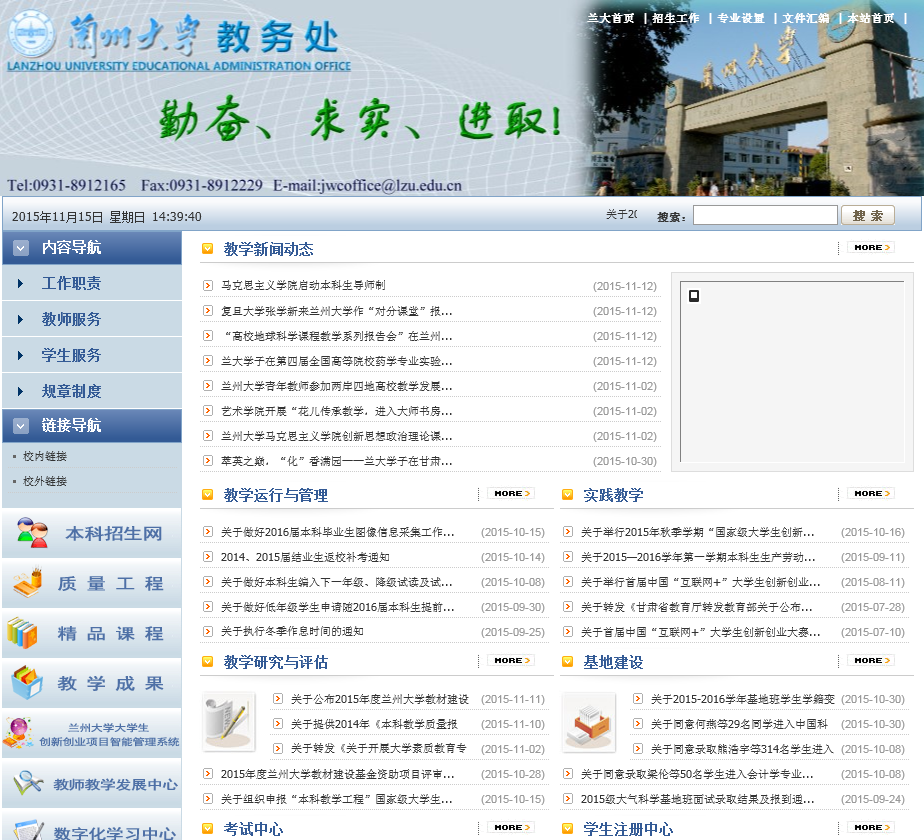Open news “高校地球科学课程教学系列报告会”在兰州
924x840 pixels.
point(336,336)
